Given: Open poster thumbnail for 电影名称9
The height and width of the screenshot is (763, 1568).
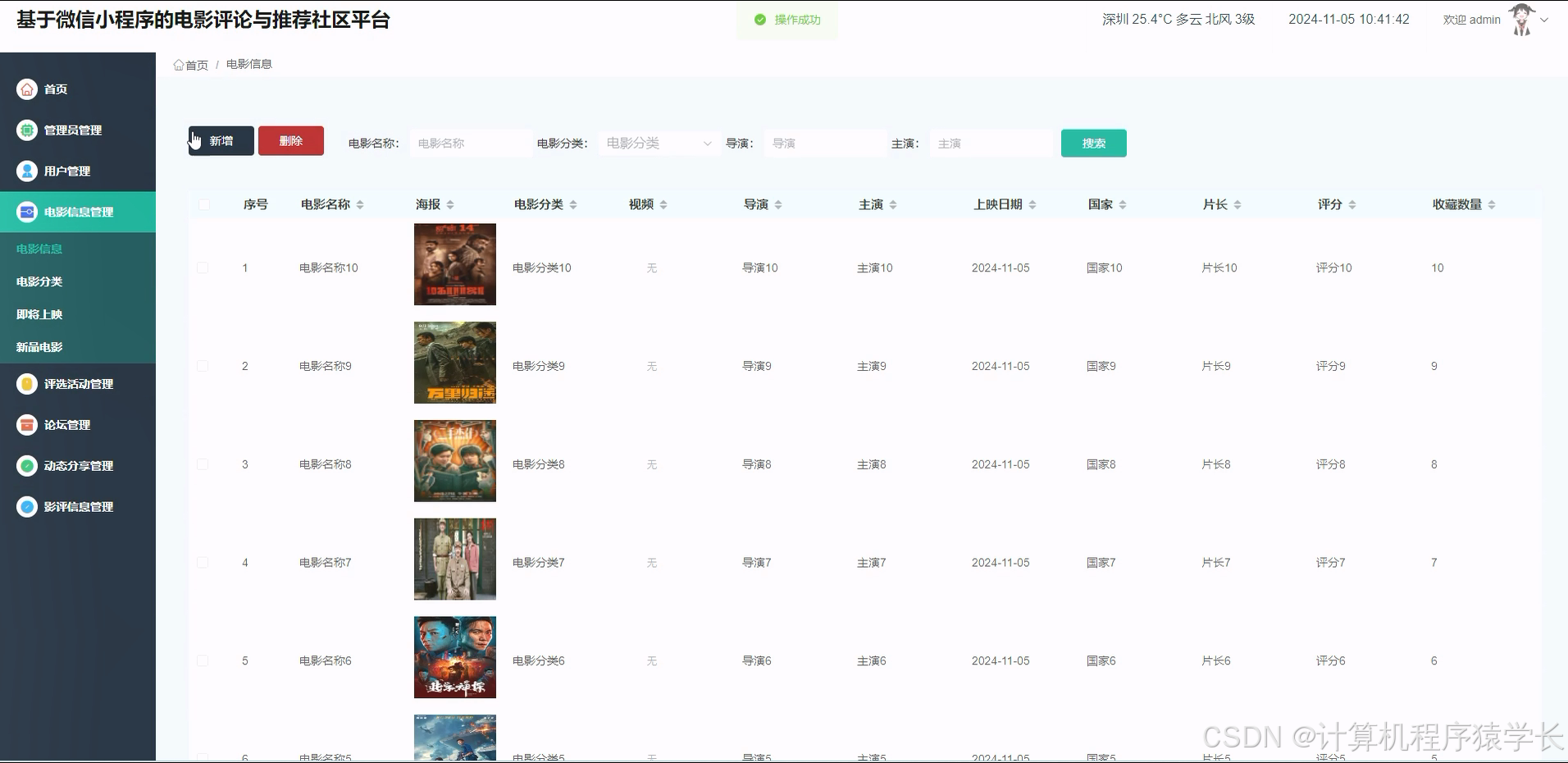Looking at the screenshot, I should point(455,363).
